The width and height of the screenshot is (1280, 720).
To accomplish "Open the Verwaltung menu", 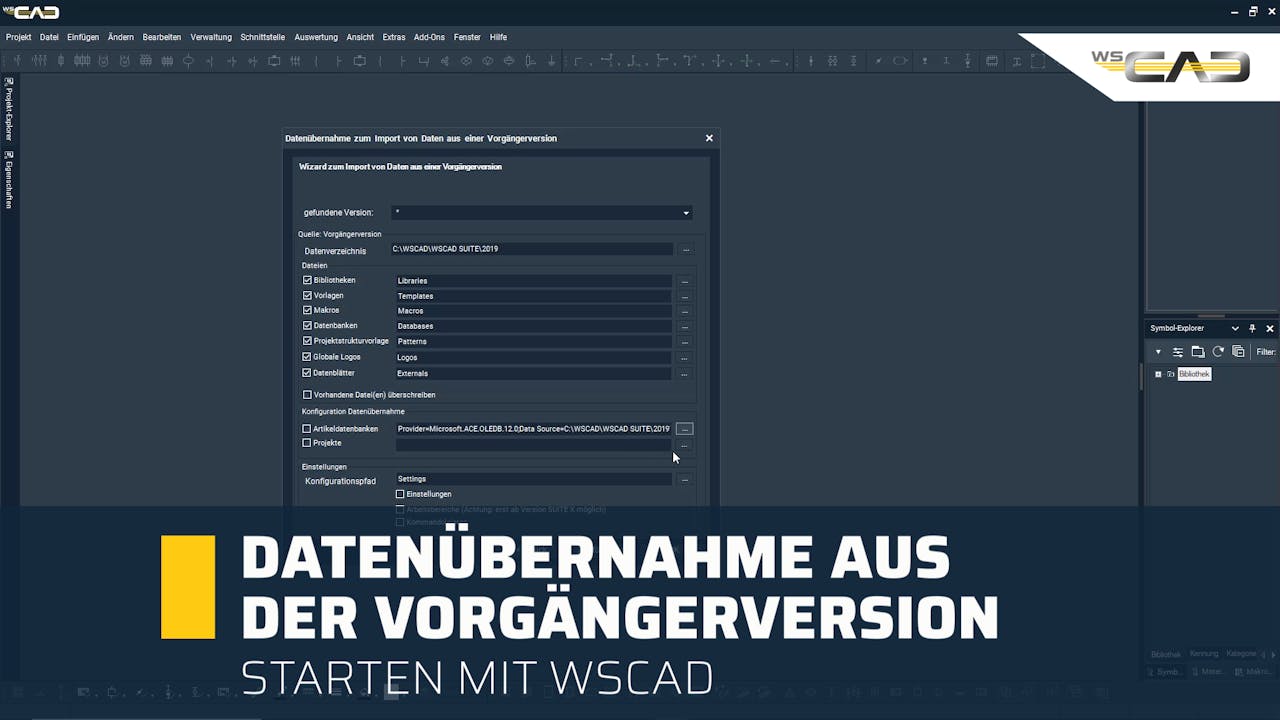I will [211, 37].
